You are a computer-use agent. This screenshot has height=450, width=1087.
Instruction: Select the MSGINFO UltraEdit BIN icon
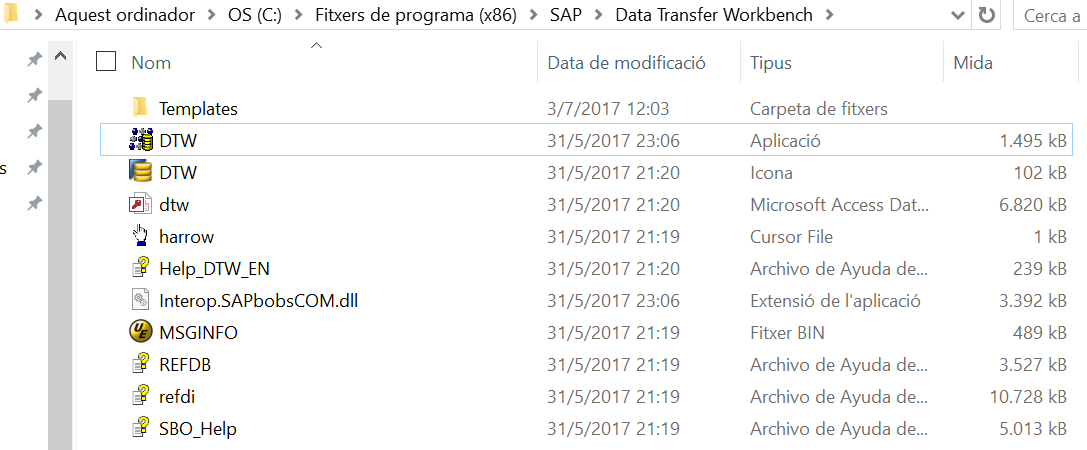pos(141,332)
